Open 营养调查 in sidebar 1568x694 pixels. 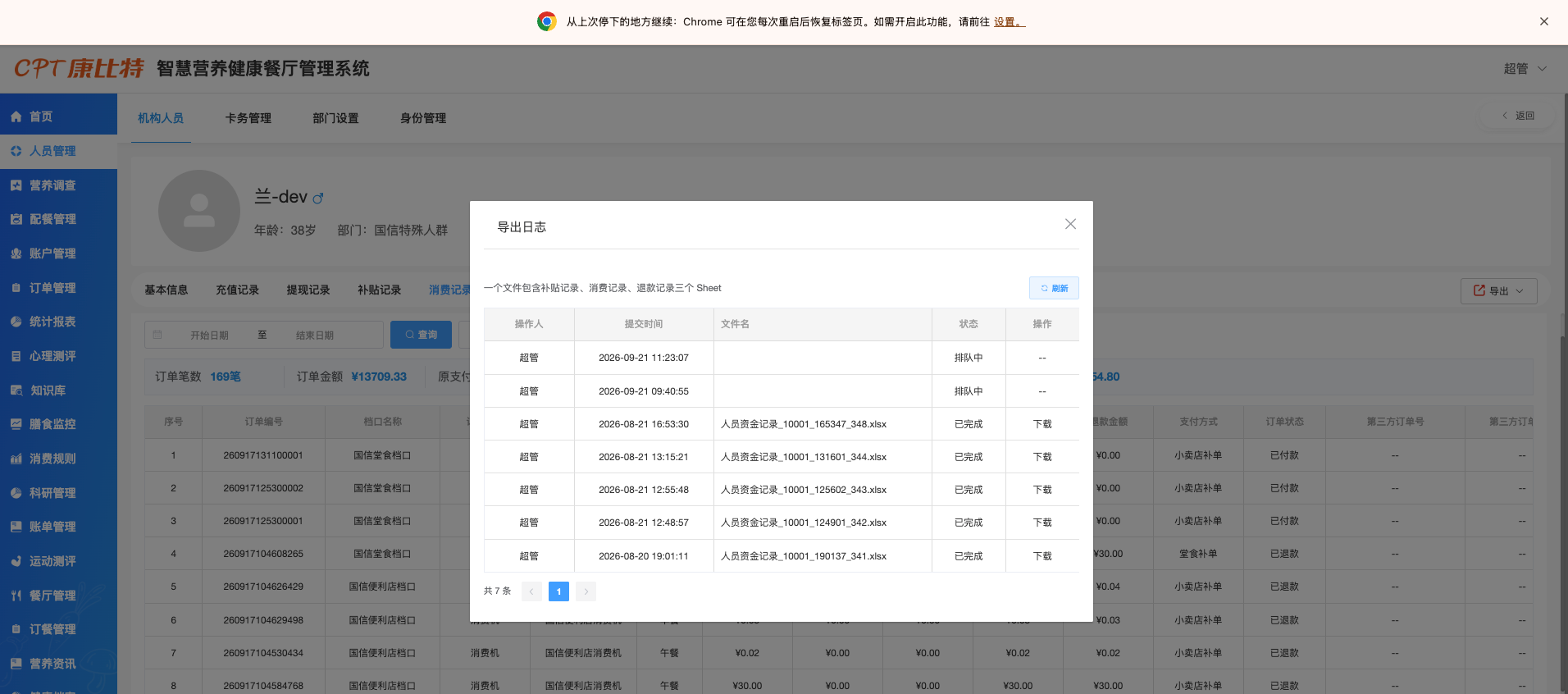point(58,185)
